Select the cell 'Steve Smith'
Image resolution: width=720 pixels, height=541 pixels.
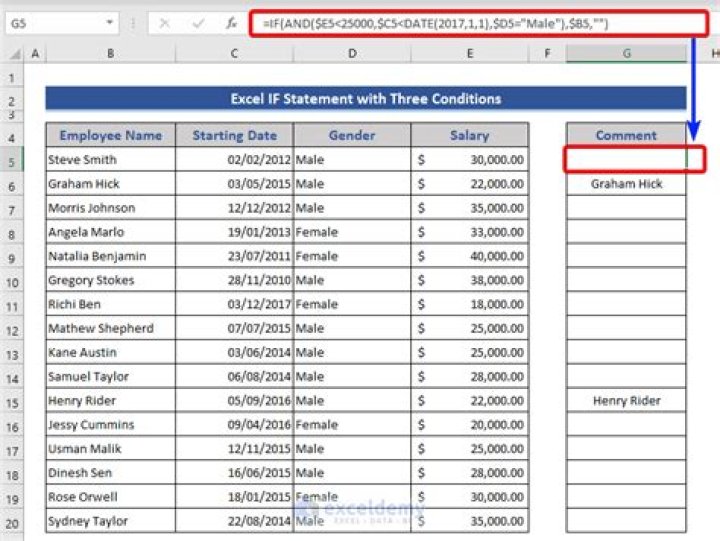111,160
